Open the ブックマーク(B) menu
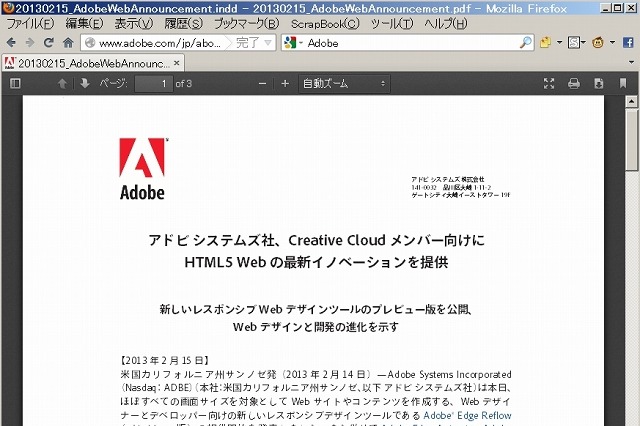Screen dimensions: 640x426 click(x=247, y=24)
